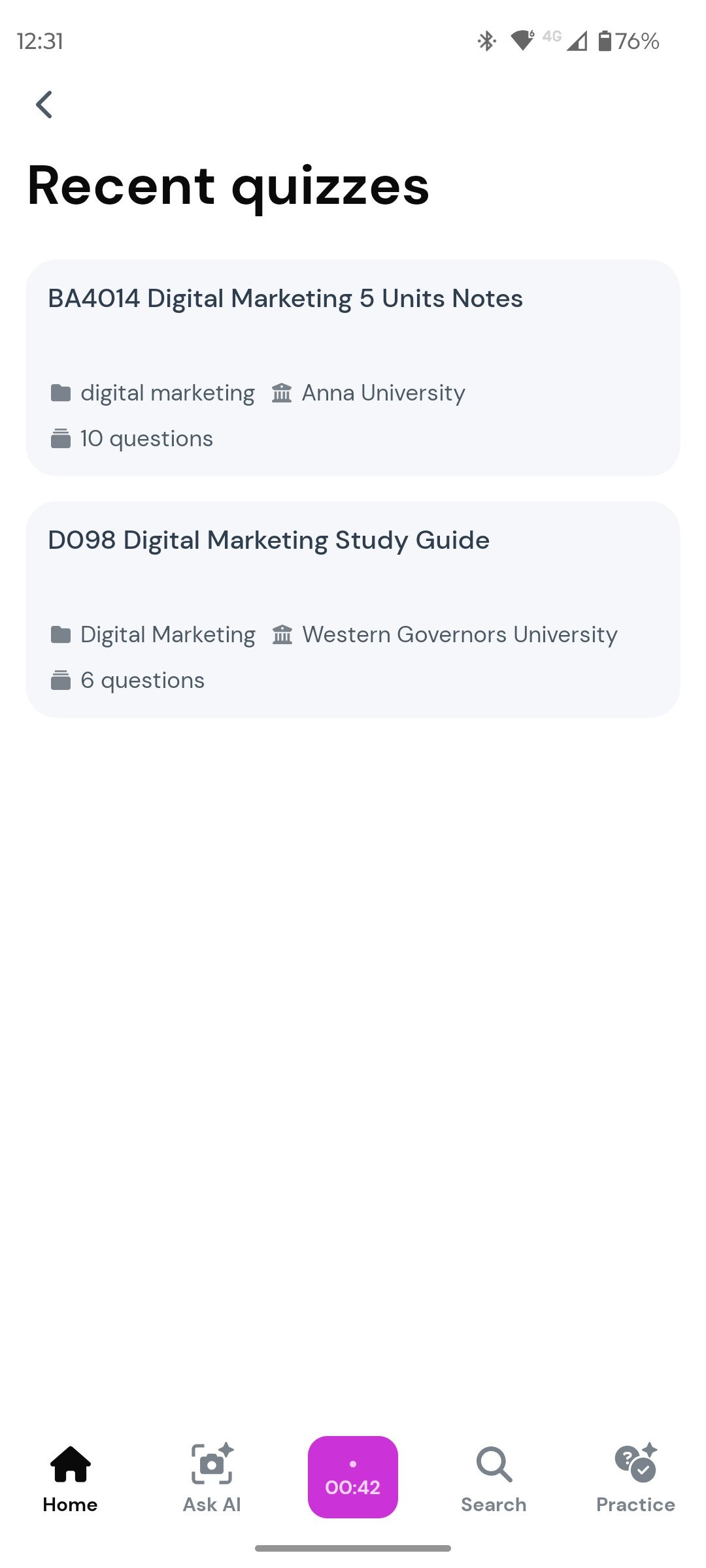Tap the pink 00:42 timer button

tap(353, 1477)
